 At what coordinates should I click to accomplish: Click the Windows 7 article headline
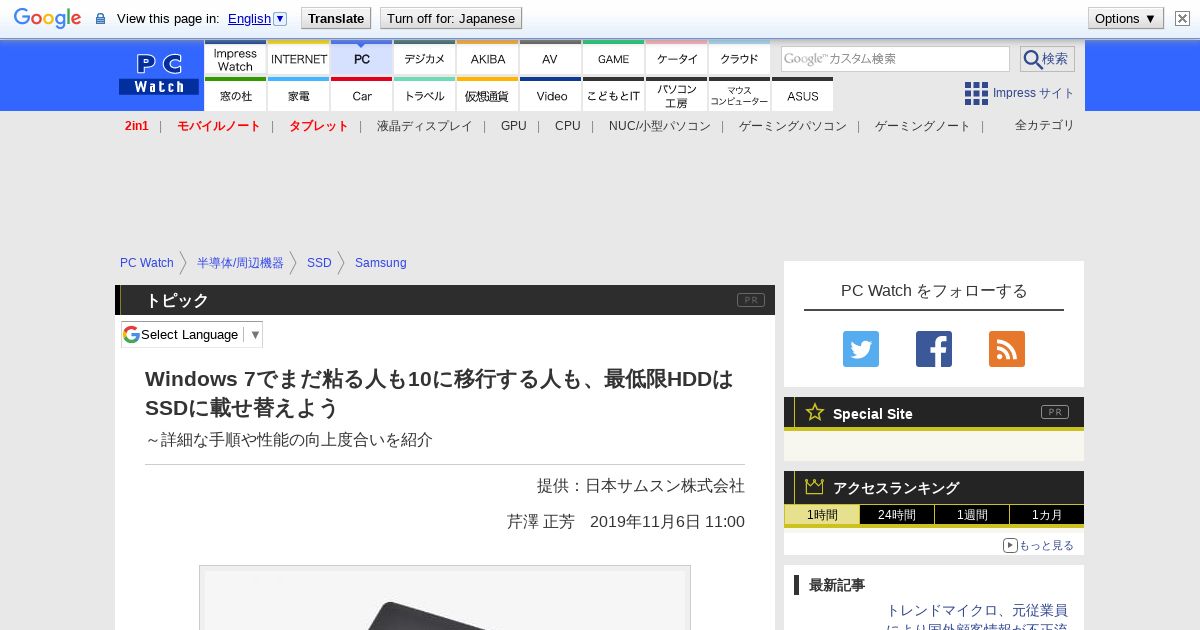tap(439, 393)
